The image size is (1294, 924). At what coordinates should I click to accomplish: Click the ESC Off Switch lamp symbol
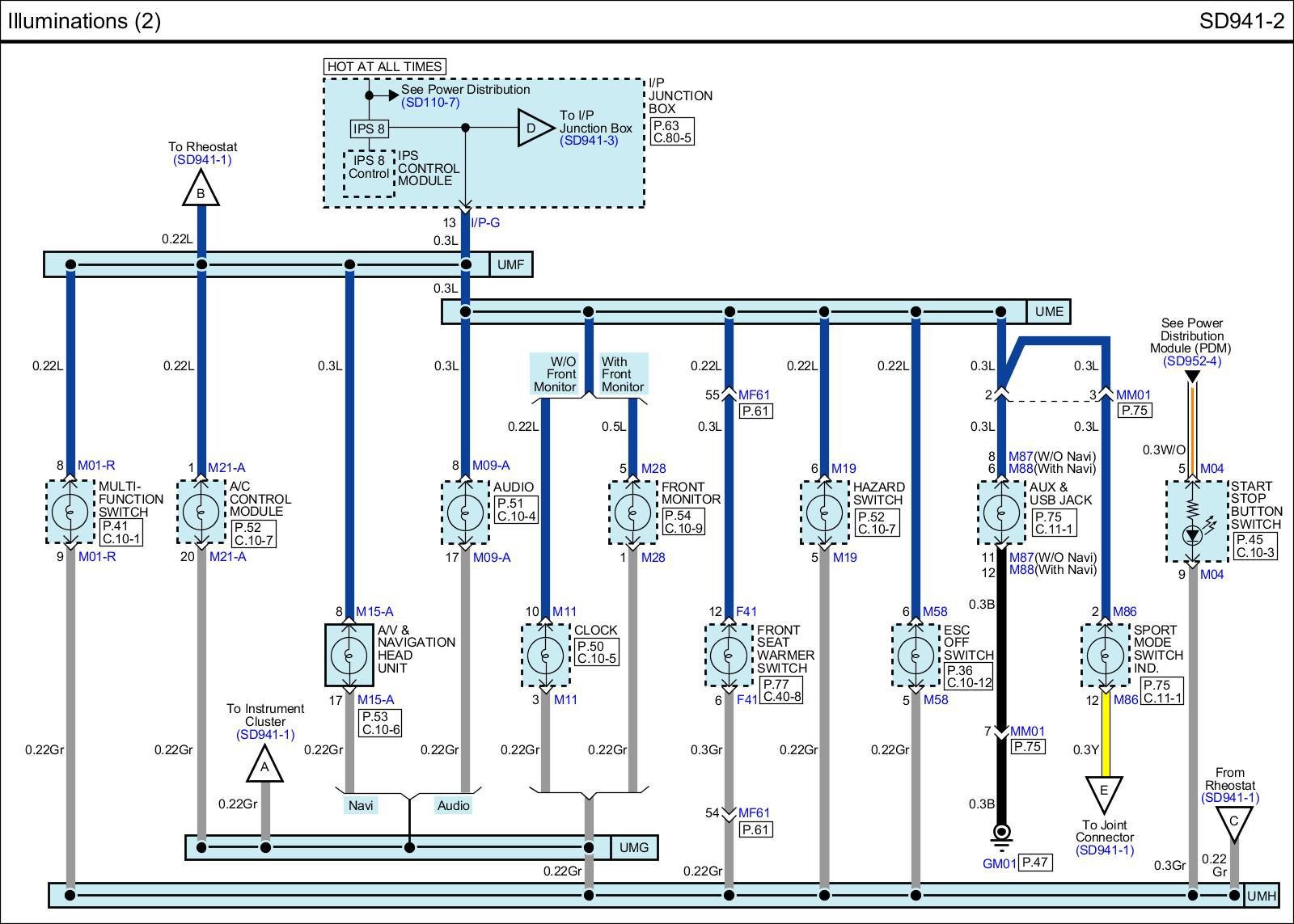click(x=916, y=656)
